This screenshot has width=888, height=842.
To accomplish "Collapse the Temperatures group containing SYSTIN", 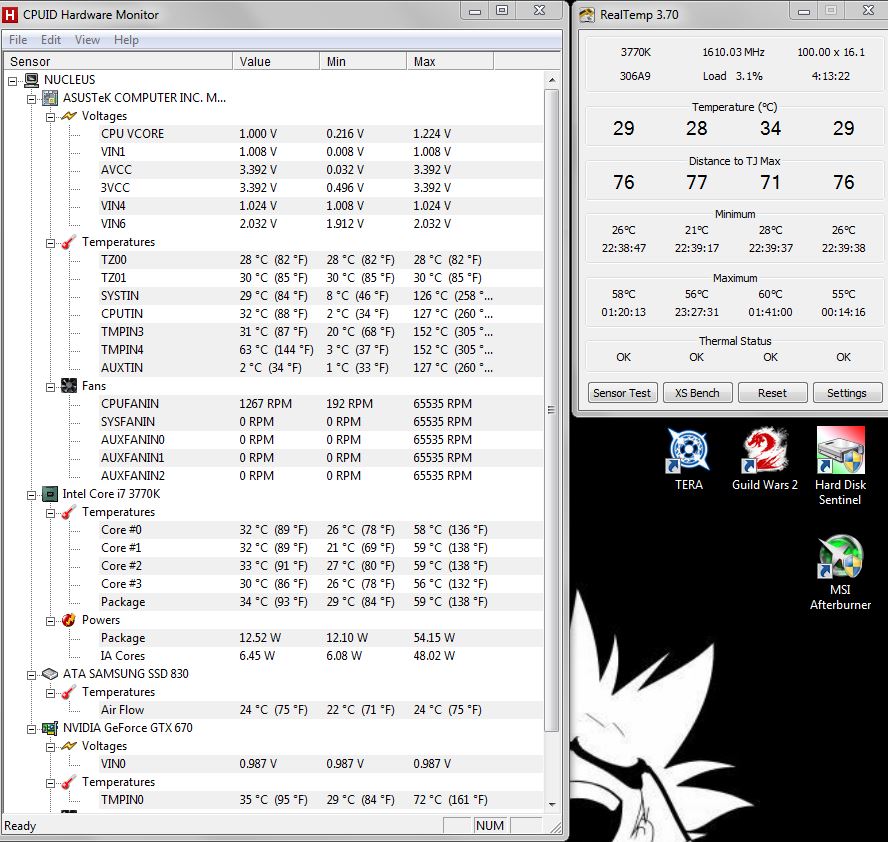I will coord(50,243).
